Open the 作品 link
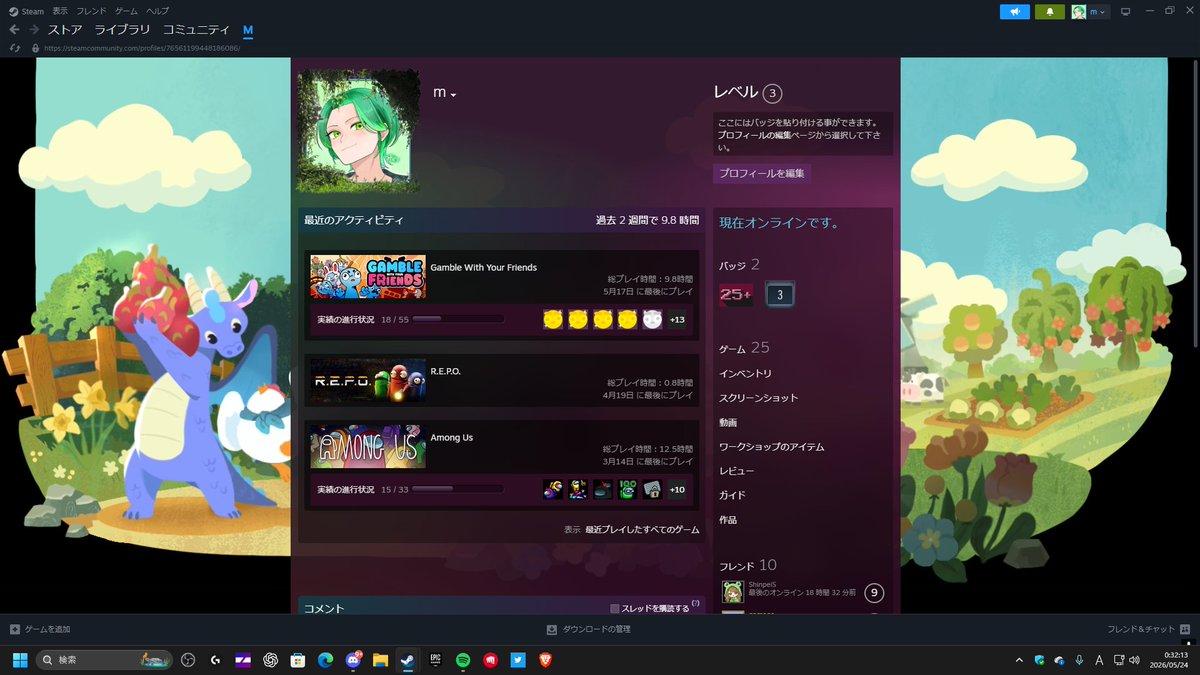The image size is (1200, 675). pyautogui.click(x=728, y=520)
